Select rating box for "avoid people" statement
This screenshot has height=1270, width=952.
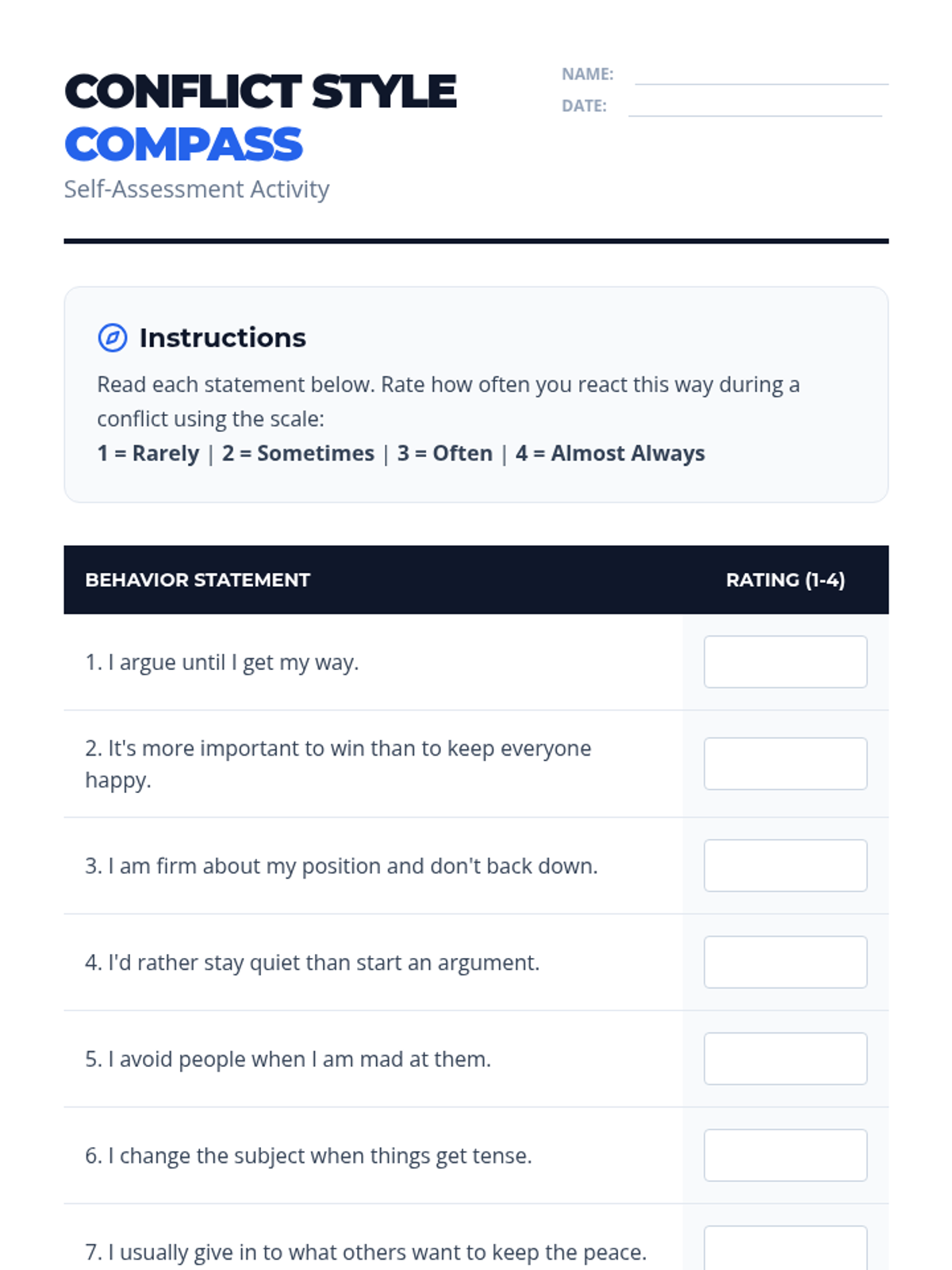(785, 1059)
